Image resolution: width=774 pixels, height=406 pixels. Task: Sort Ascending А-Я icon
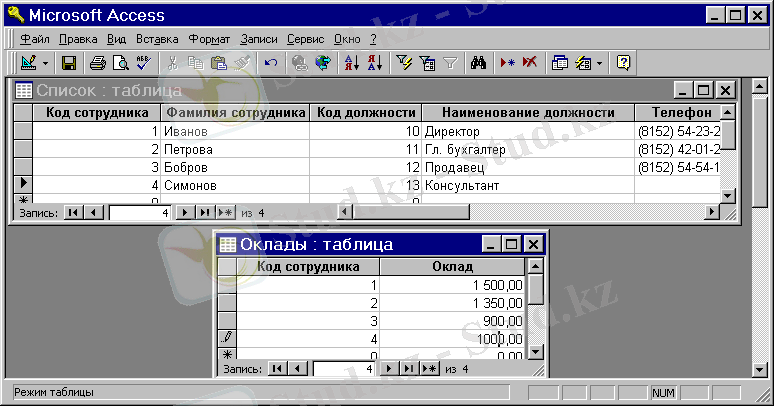351,63
